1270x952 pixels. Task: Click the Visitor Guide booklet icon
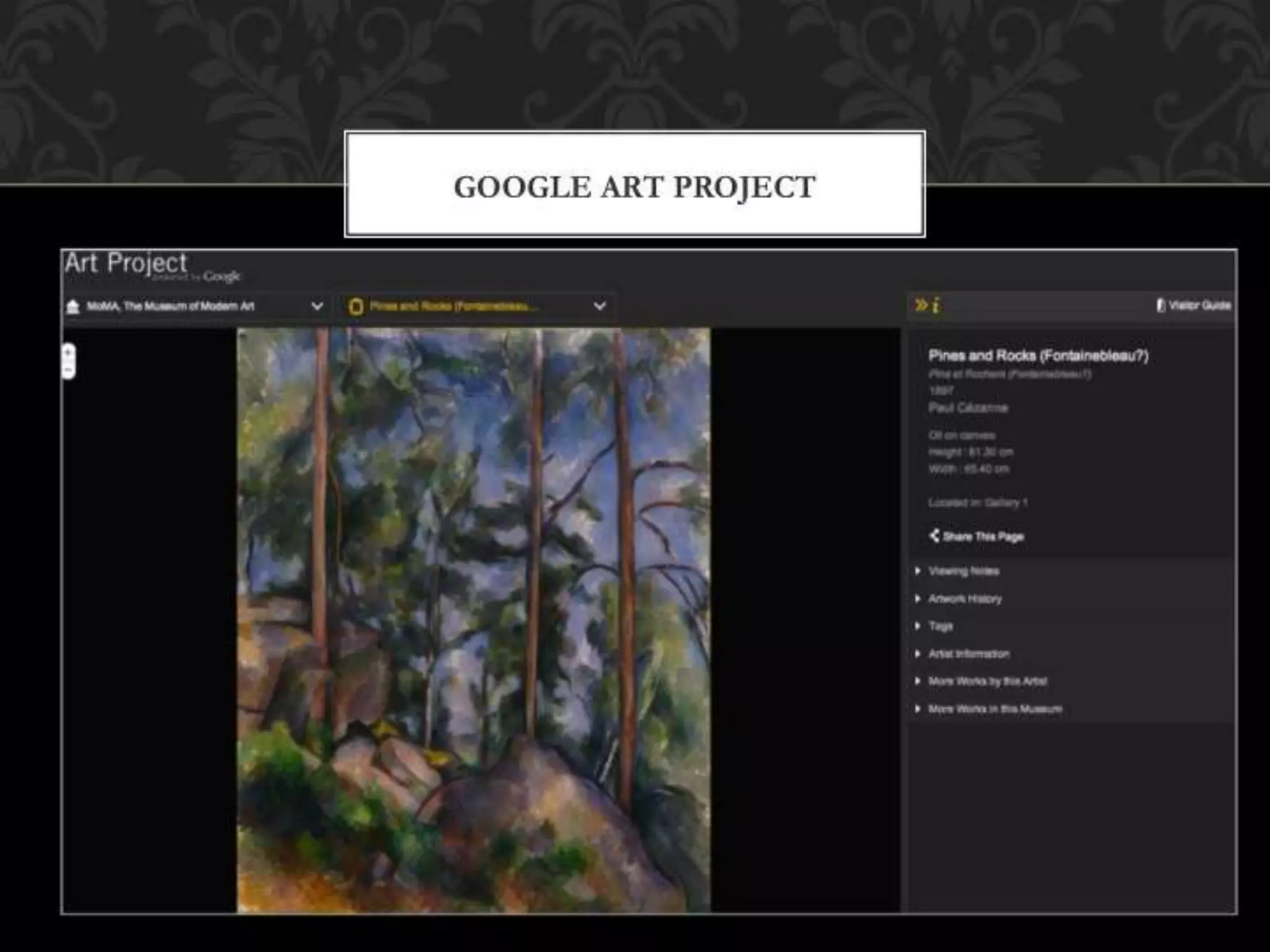1160,305
